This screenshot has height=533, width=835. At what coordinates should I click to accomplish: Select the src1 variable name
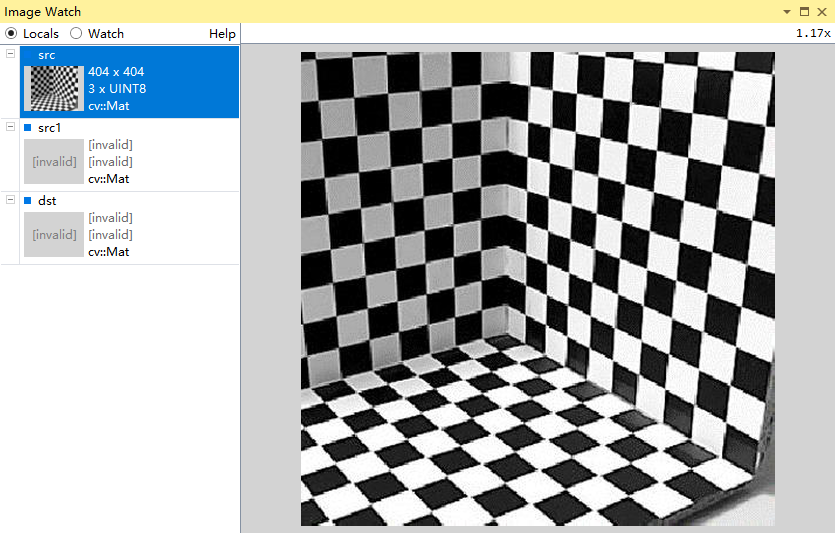(50, 128)
